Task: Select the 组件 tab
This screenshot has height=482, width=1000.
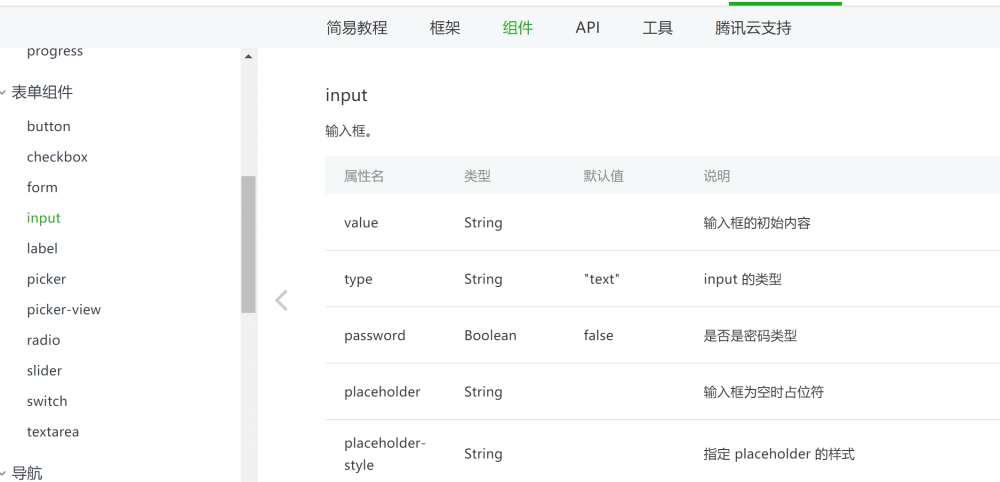Action: point(518,28)
